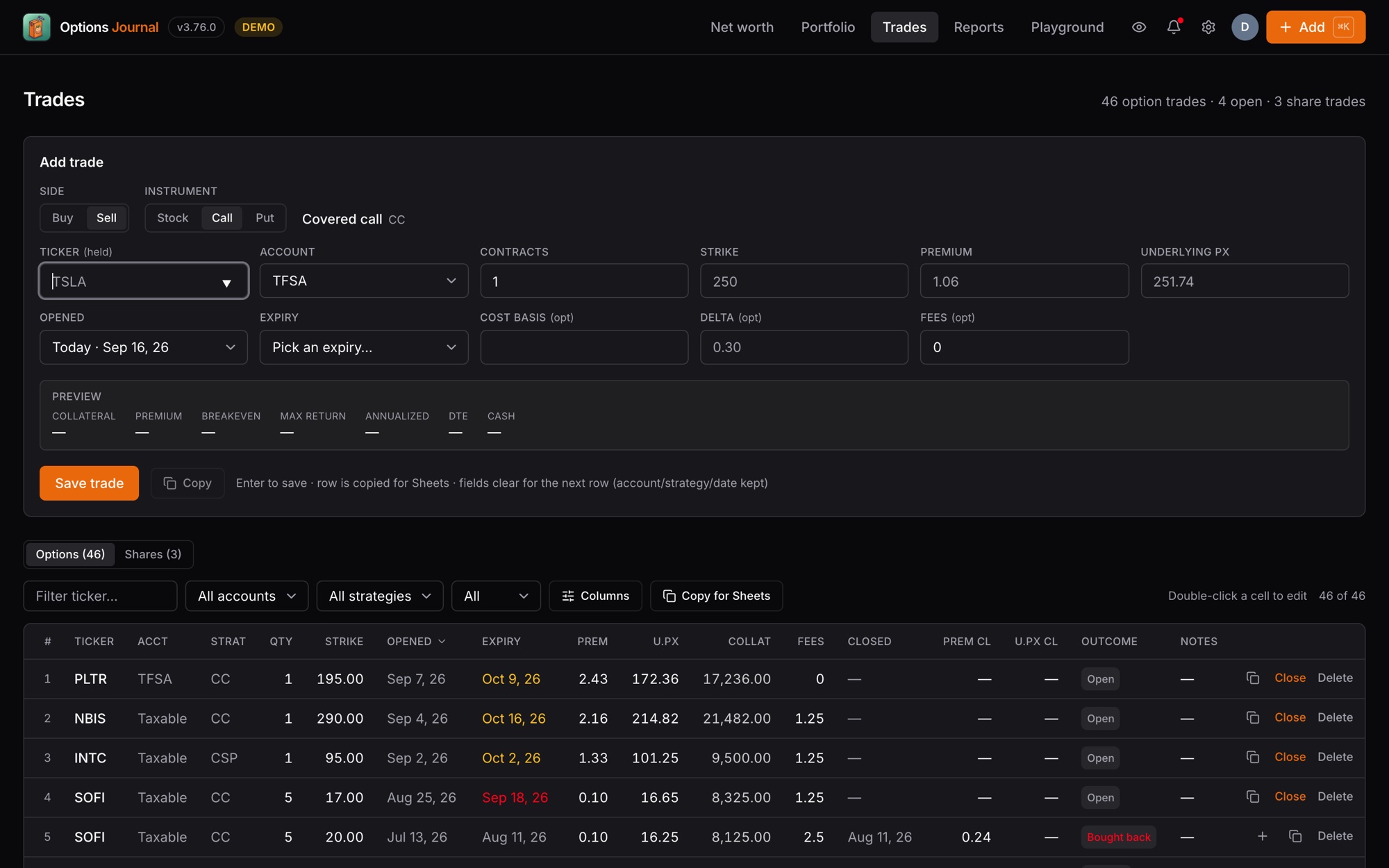This screenshot has height=868, width=1389.
Task: Click the Cost basis input field
Action: [584, 347]
